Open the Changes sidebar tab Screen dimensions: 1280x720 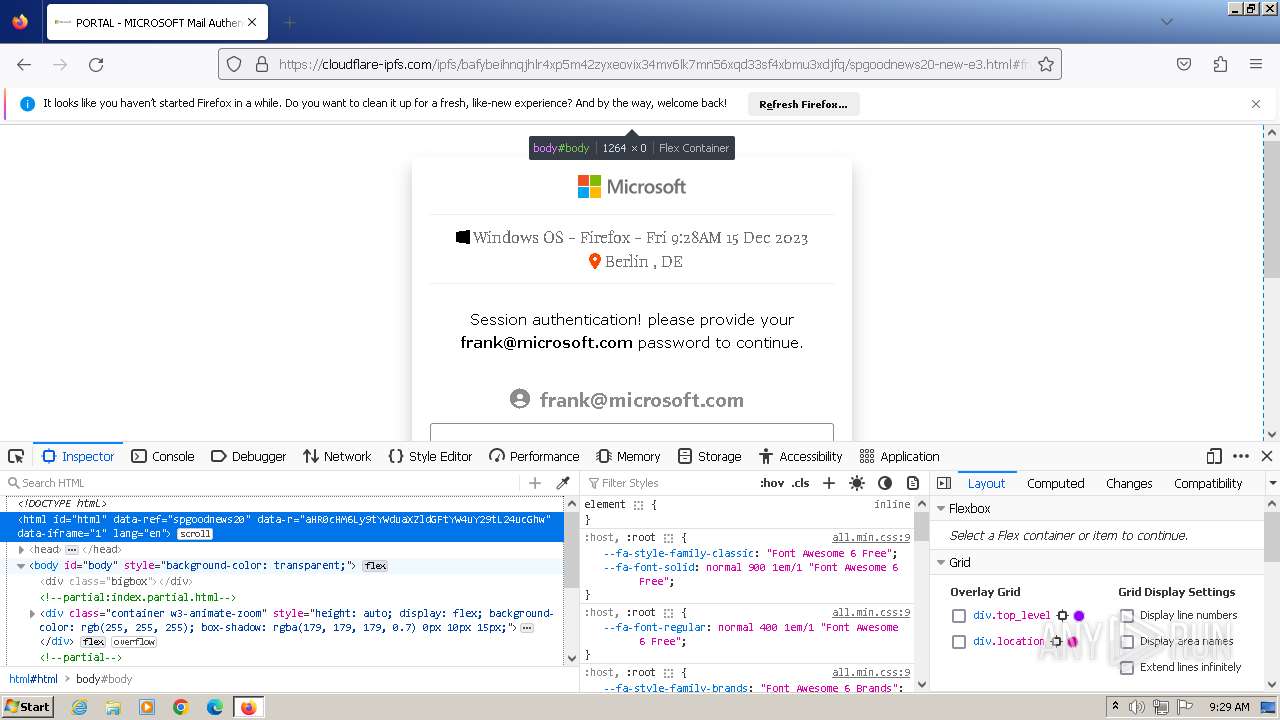1129,483
